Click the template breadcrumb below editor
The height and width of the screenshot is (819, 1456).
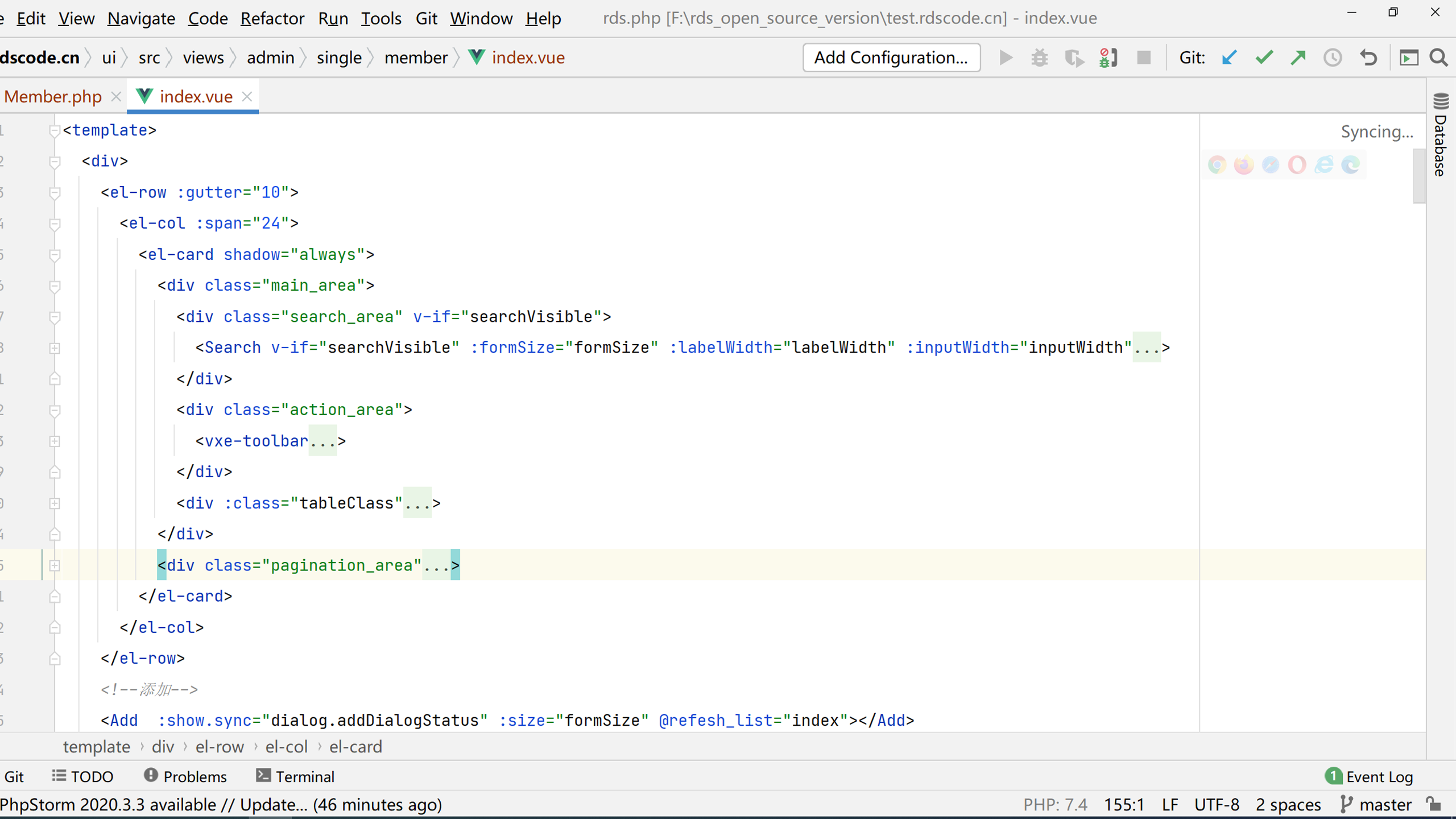coord(97,746)
